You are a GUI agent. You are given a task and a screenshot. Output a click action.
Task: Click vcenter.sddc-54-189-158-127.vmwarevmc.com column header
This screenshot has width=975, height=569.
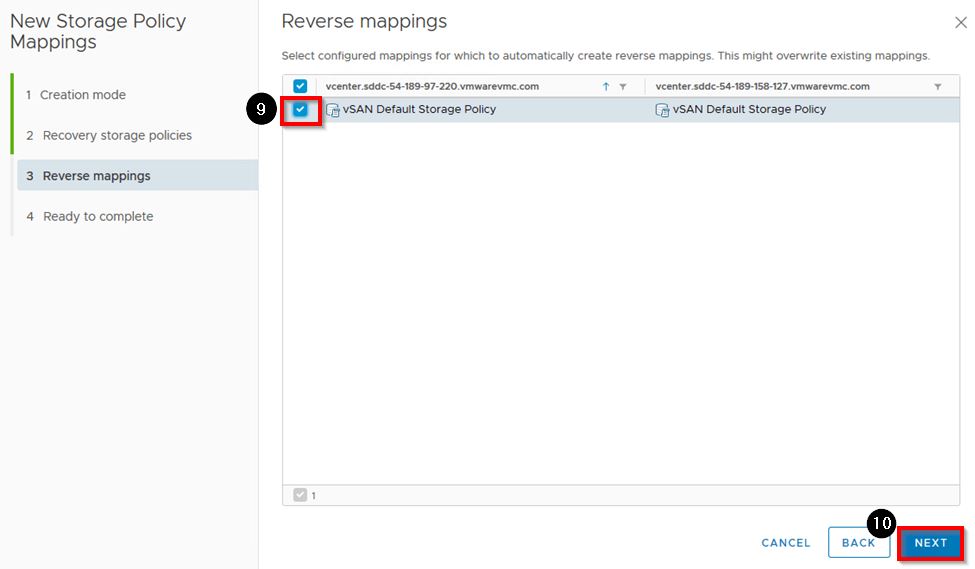(762, 86)
